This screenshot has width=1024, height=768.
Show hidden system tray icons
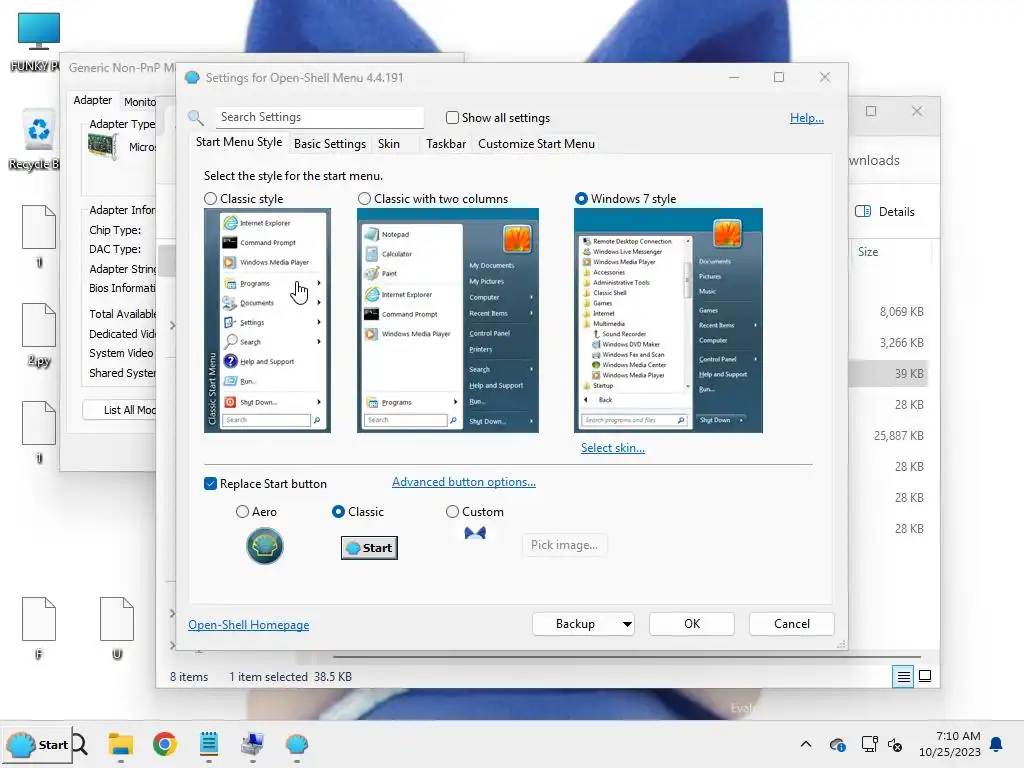806,744
